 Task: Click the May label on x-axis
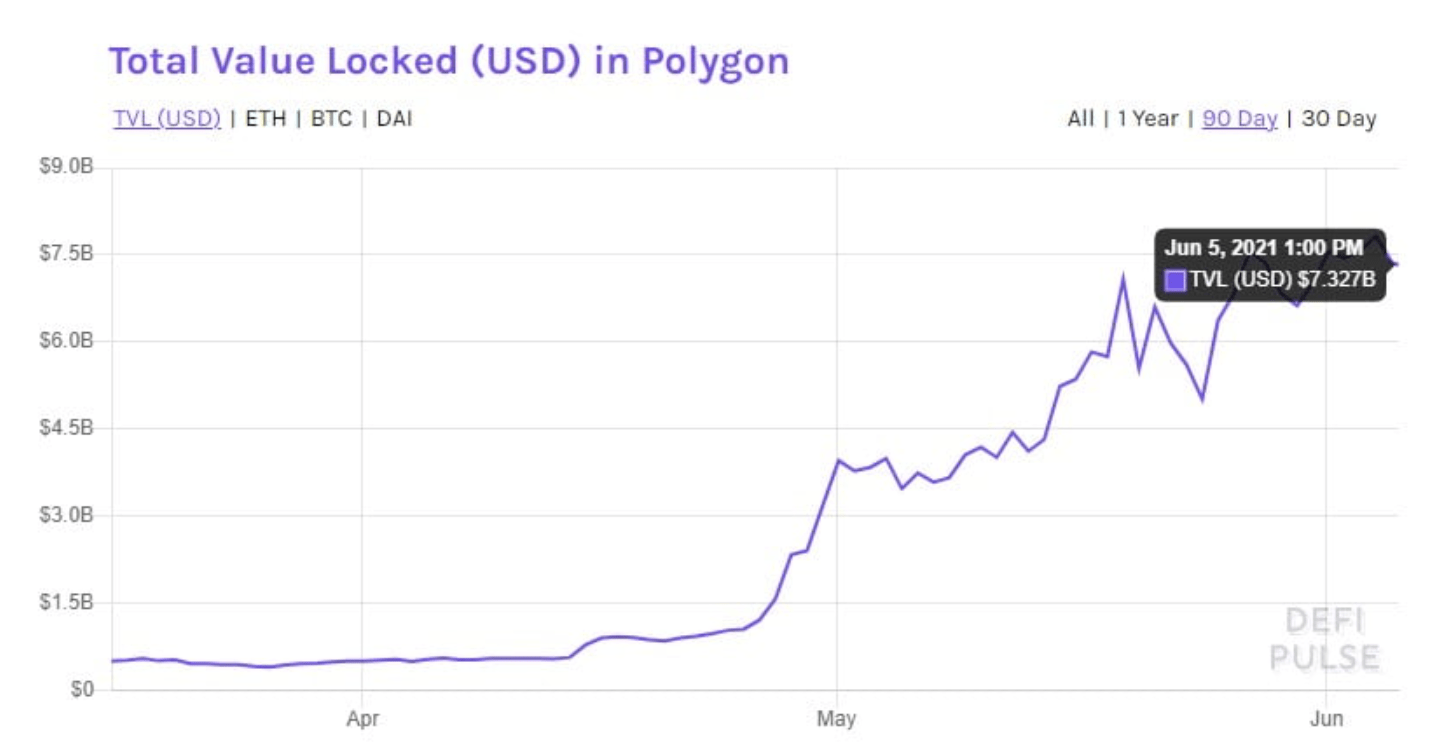click(837, 718)
